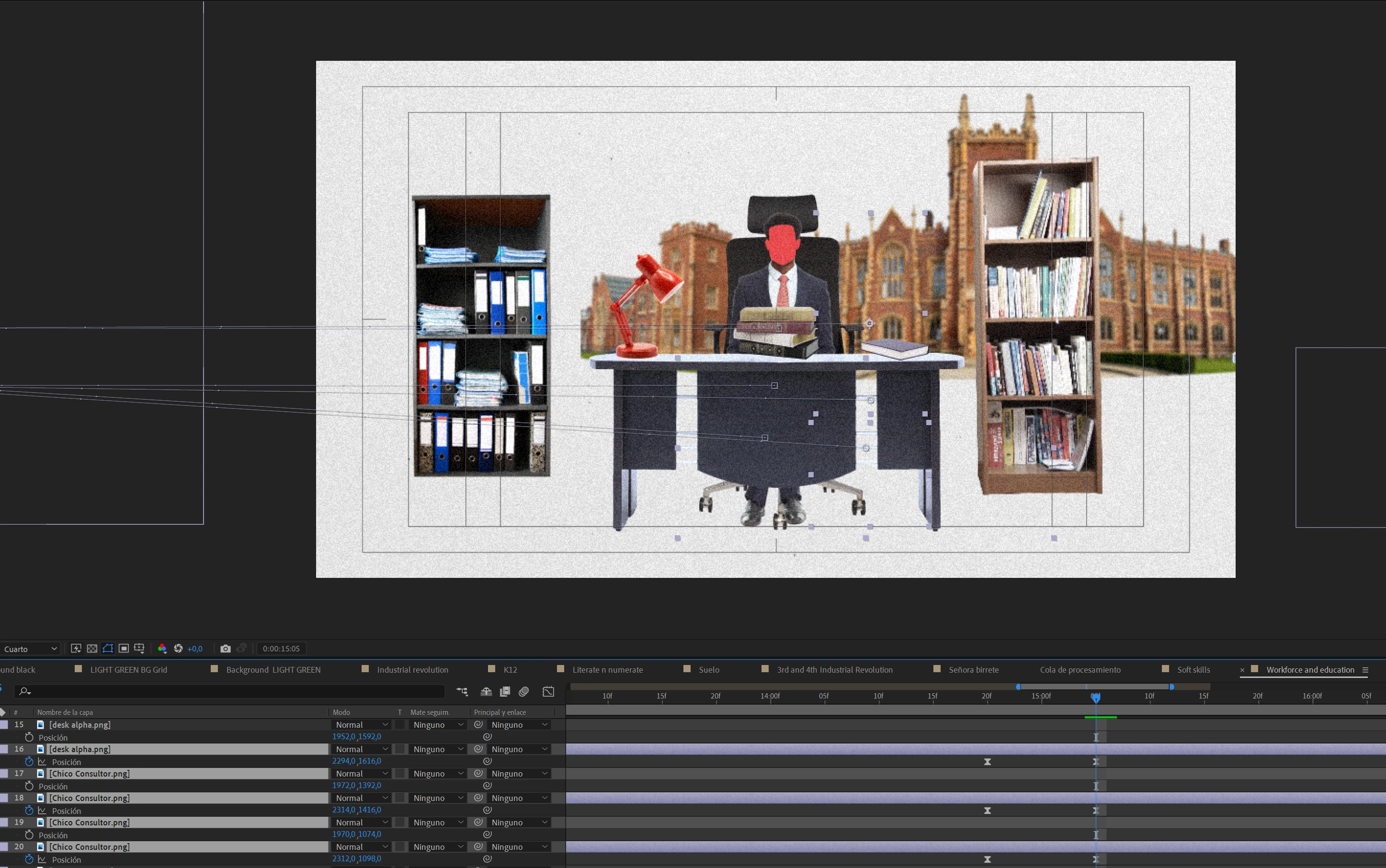Open the graph editor

pyautogui.click(x=548, y=691)
